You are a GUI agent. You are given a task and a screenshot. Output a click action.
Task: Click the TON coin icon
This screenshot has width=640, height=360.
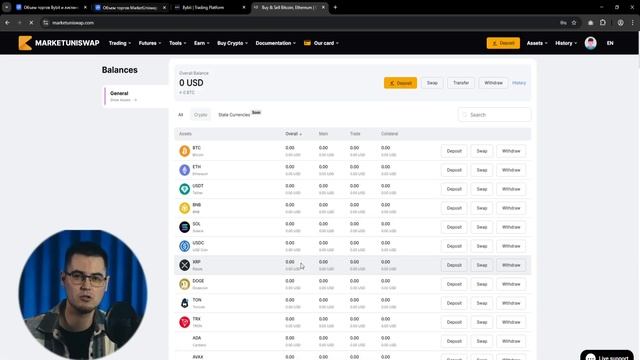[x=184, y=303]
